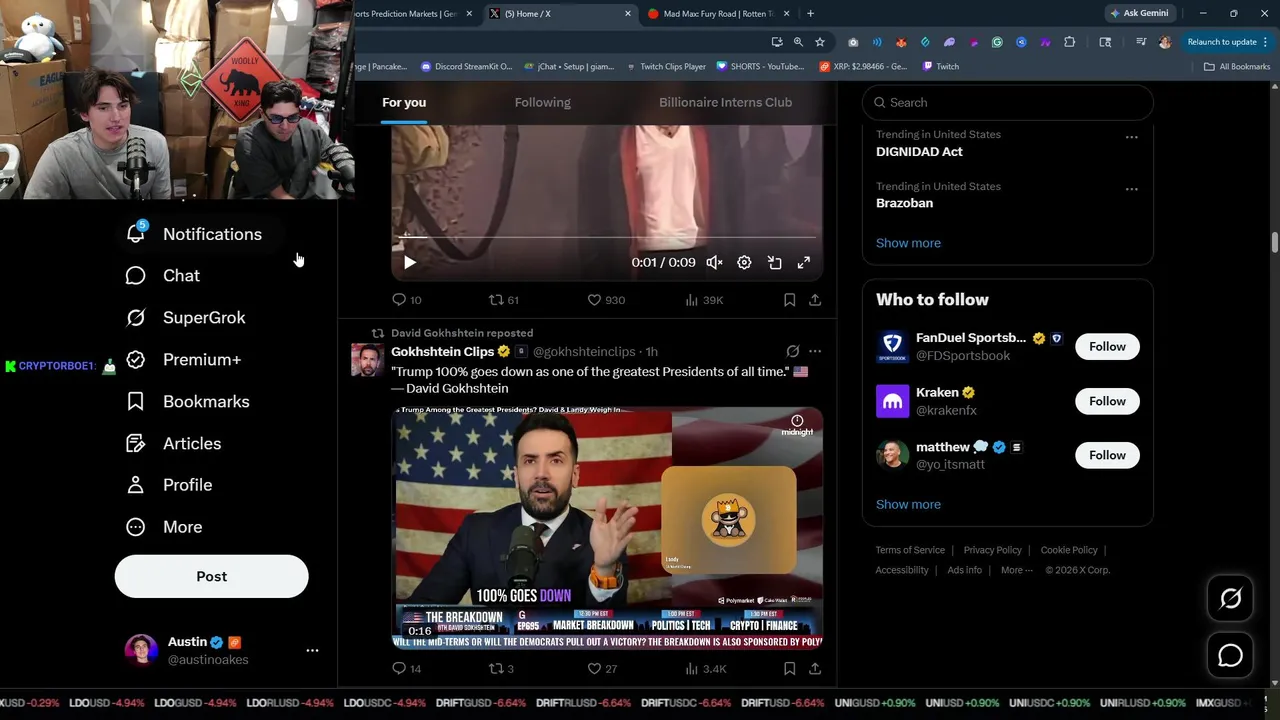Open the Brazoban trending topic
Screen dimensions: 1280x720
904,203
